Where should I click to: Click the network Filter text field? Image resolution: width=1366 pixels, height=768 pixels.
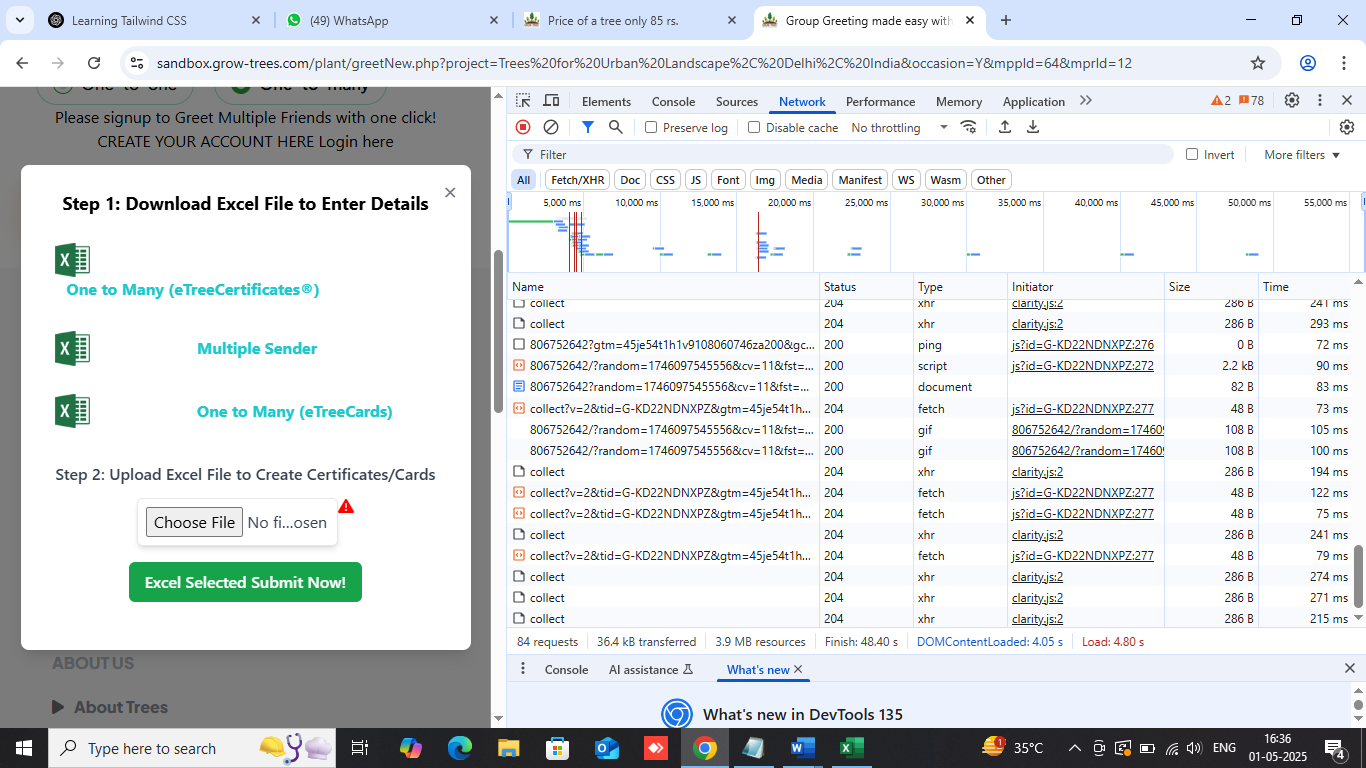[x=850, y=155]
